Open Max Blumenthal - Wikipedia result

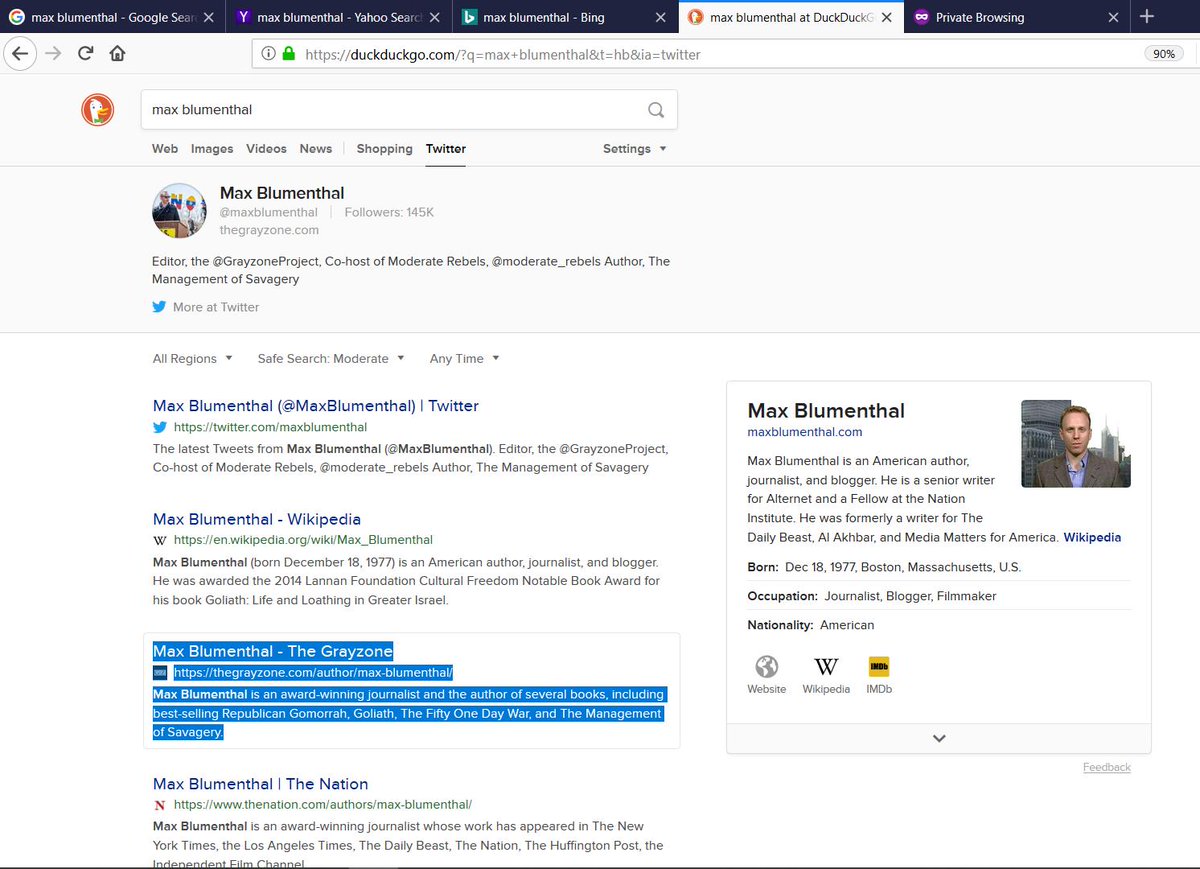(257, 519)
